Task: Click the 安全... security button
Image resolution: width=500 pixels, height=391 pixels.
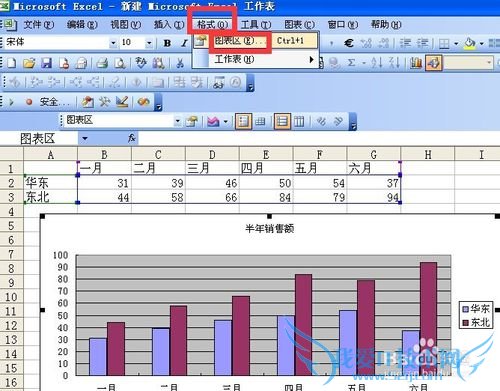Action: point(54,102)
